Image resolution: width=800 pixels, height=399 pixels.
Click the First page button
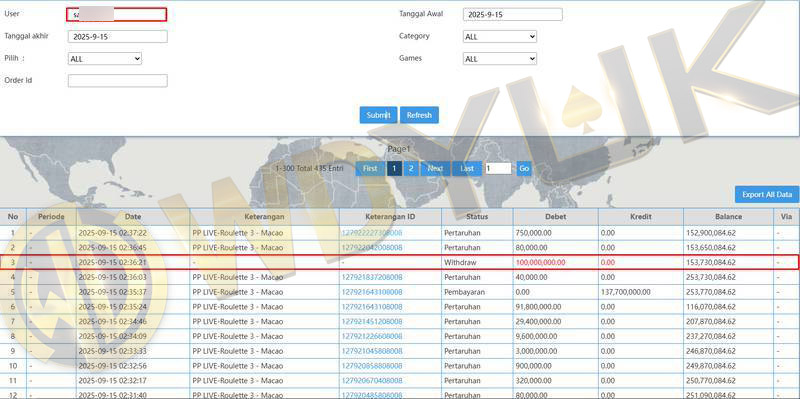[x=370, y=168]
